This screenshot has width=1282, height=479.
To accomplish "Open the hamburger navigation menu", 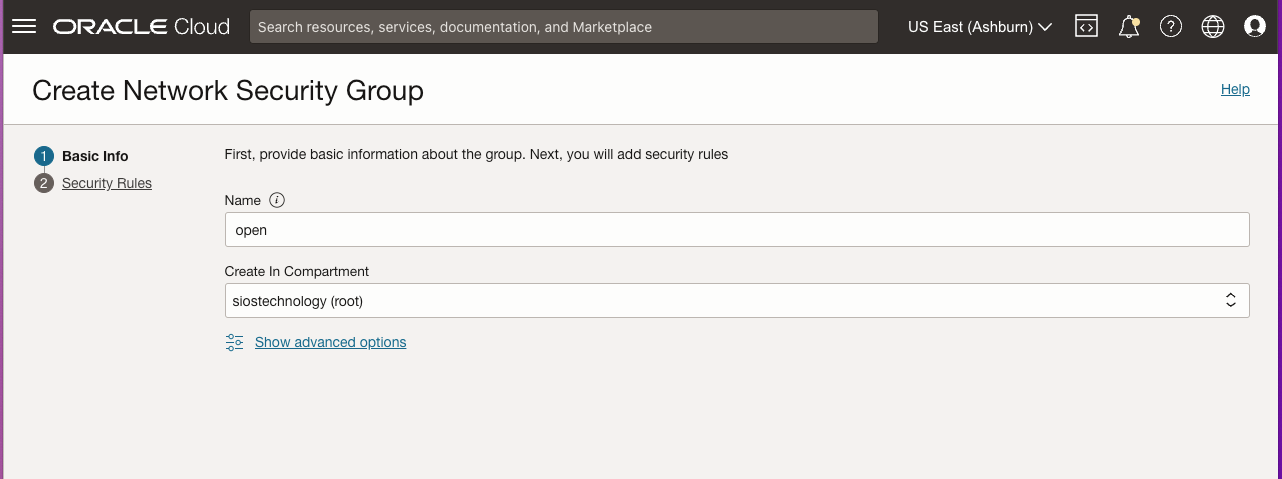I will [24, 27].
